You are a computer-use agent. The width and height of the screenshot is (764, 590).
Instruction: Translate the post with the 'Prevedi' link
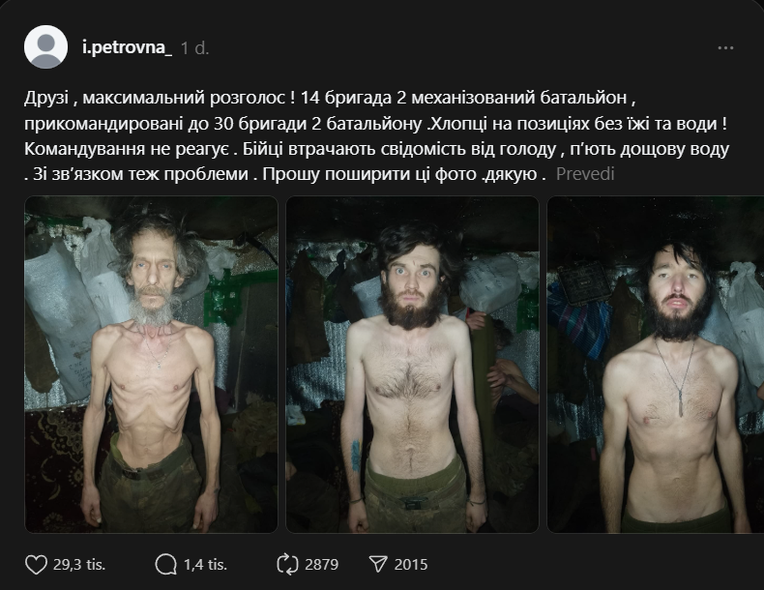click(x=585, y=174)
